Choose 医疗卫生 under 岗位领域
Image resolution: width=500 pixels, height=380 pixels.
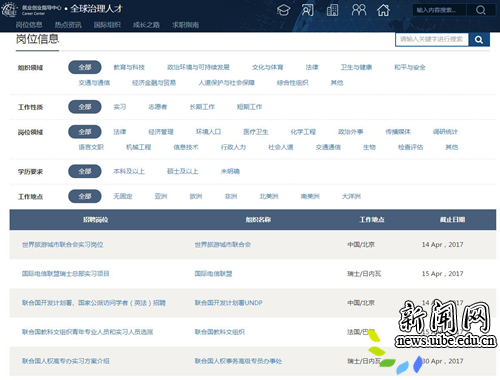pos(256,132)
